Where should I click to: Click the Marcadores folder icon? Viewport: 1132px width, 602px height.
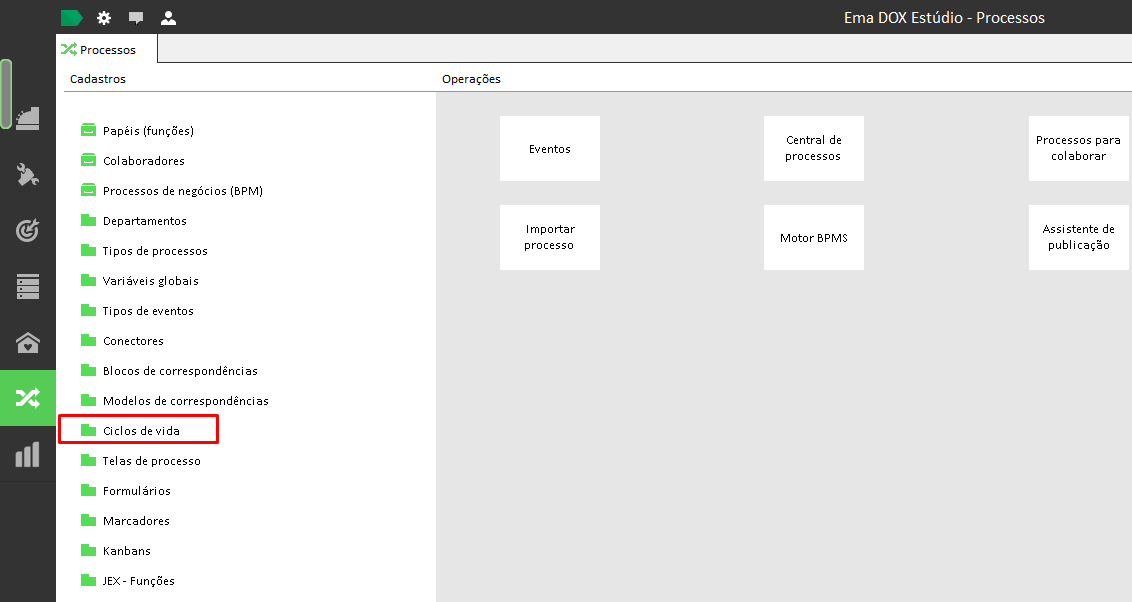(88, 520)
